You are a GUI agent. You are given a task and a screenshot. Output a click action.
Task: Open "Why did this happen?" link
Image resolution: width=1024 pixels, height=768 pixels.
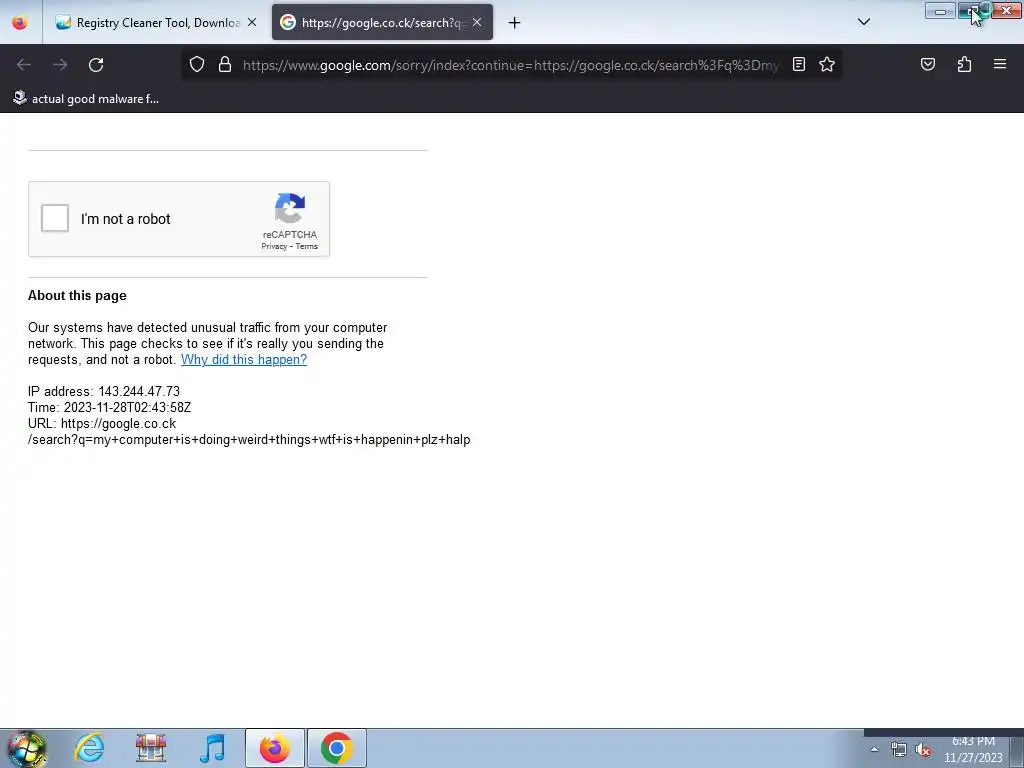[x=244, y=359]
